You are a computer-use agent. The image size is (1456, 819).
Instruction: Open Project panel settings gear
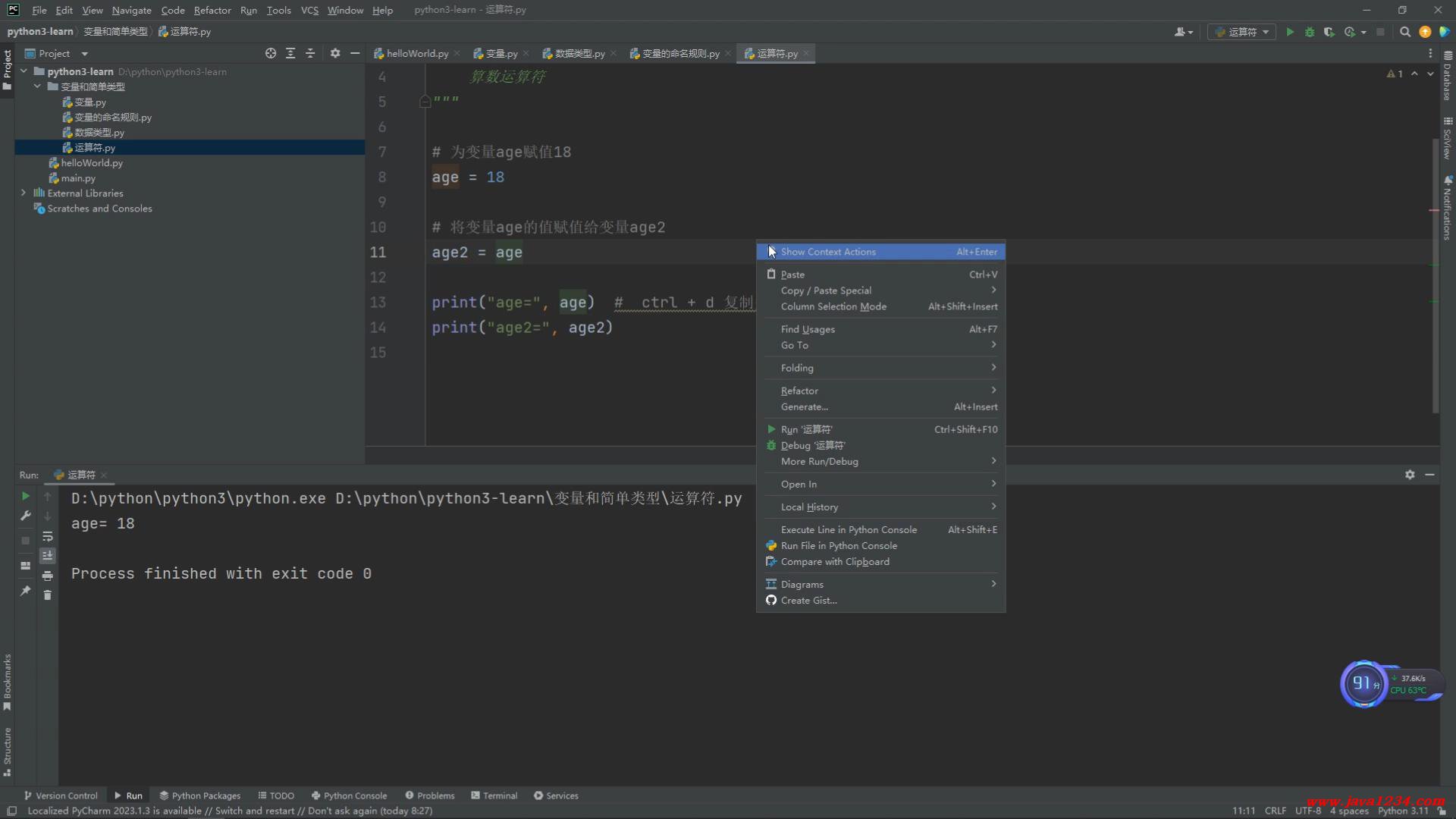335,53
